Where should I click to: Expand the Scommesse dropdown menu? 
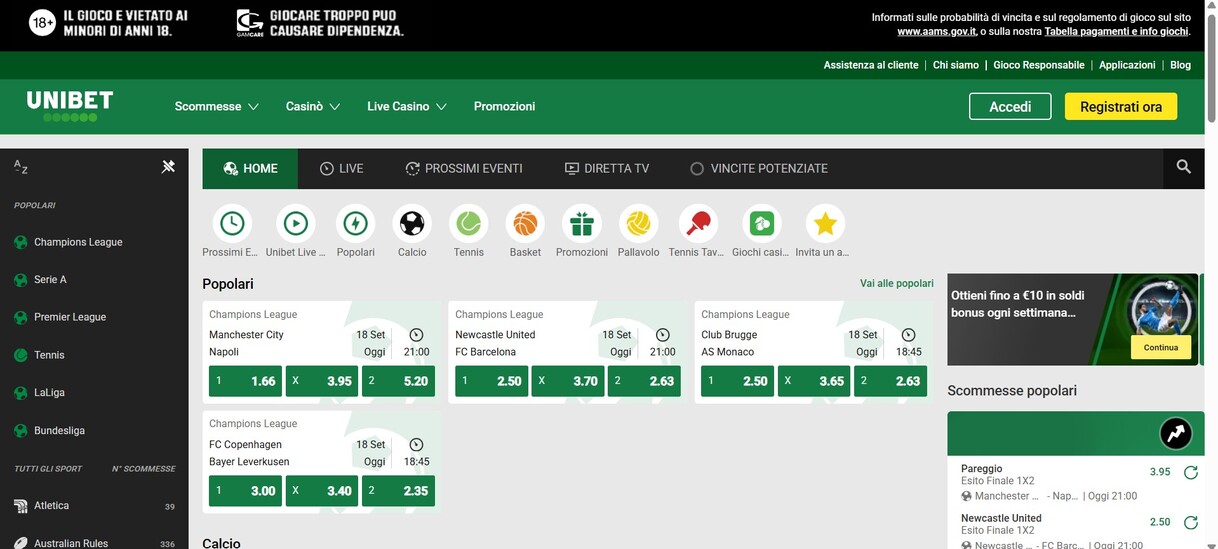(216, 106)
